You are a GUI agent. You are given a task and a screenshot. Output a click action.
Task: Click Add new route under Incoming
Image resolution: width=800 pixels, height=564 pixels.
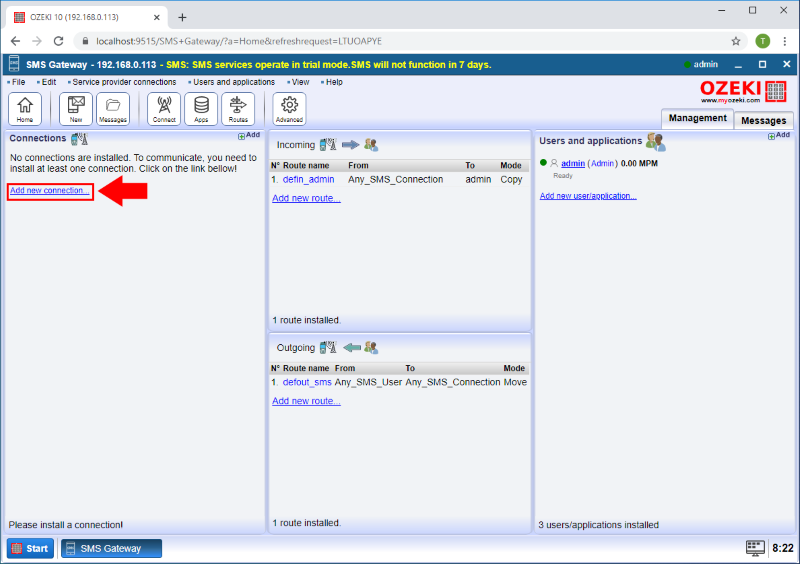point(306,198)
